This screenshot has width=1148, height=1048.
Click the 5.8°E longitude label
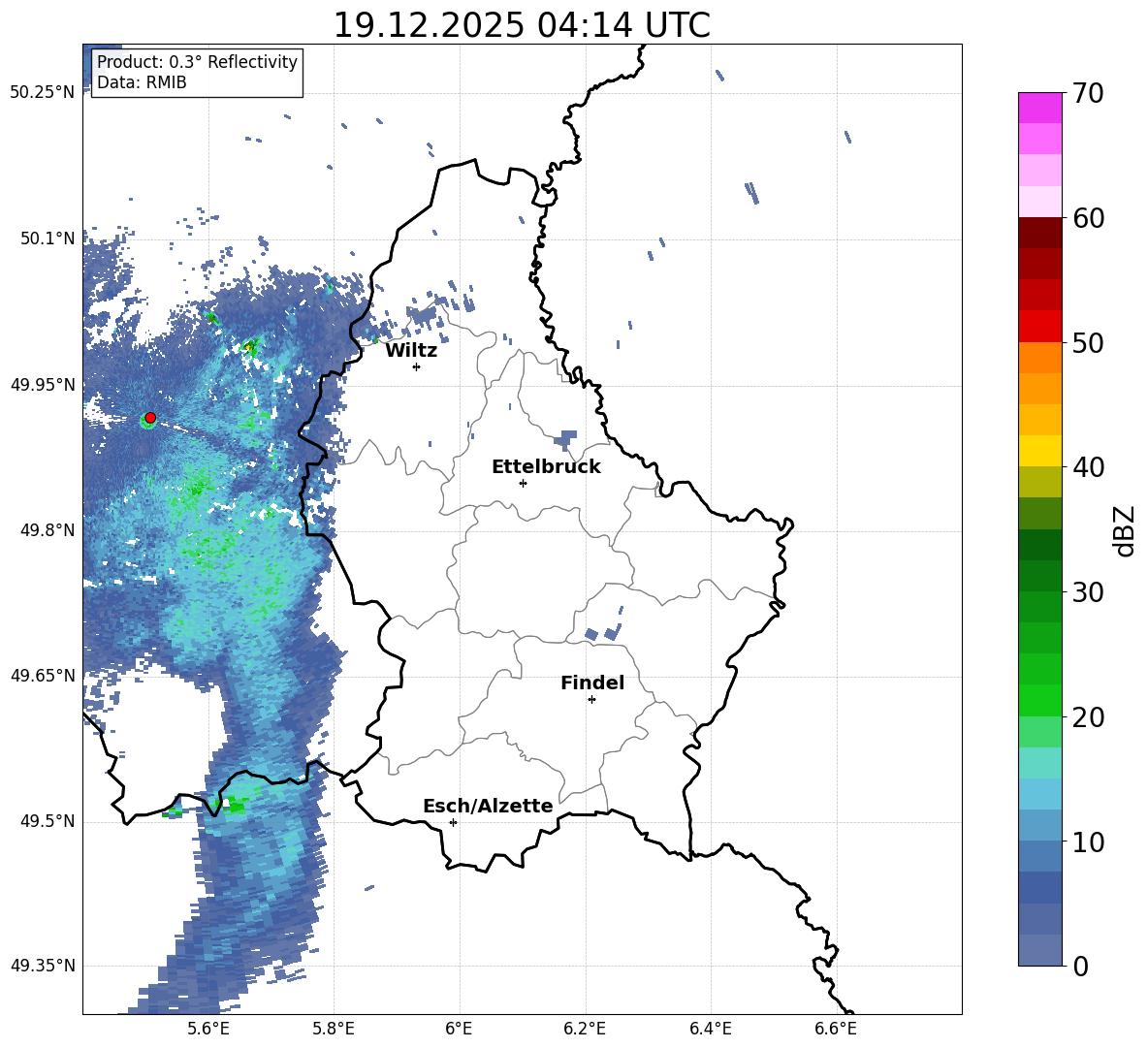[334, 1030]
